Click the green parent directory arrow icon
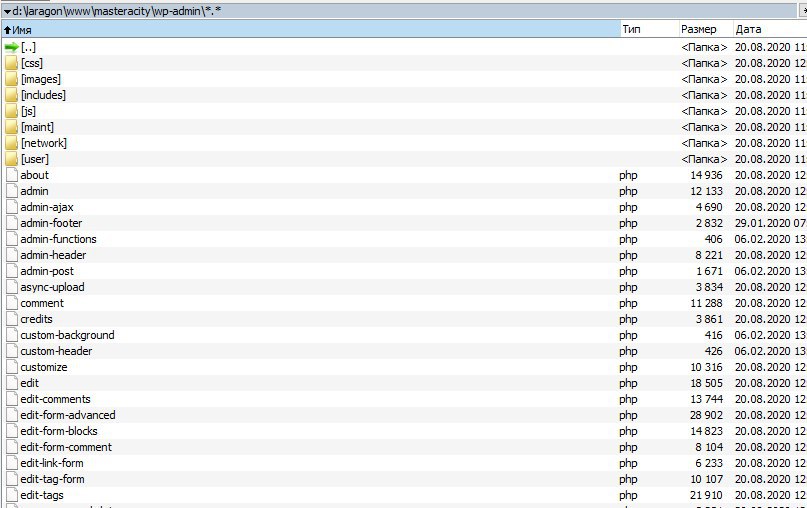This screenshot has width=807, height=508. point(11,47)
